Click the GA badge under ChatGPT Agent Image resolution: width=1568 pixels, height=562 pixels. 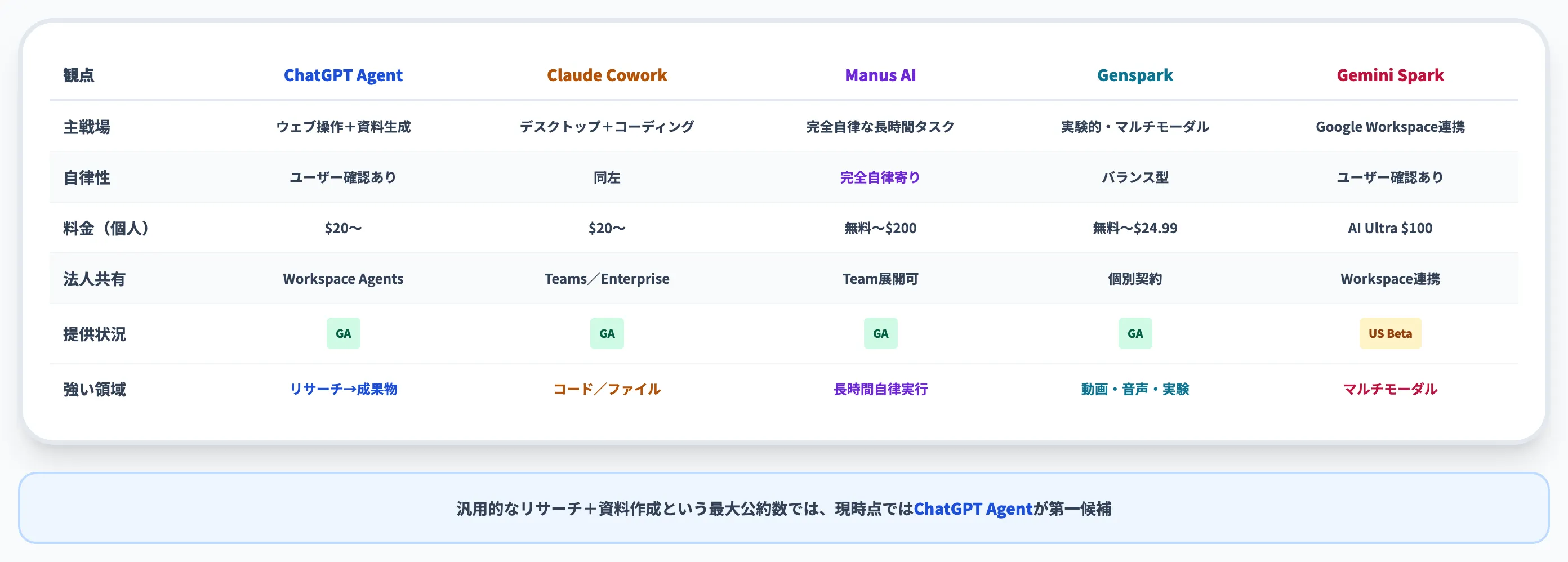point(344,334)
